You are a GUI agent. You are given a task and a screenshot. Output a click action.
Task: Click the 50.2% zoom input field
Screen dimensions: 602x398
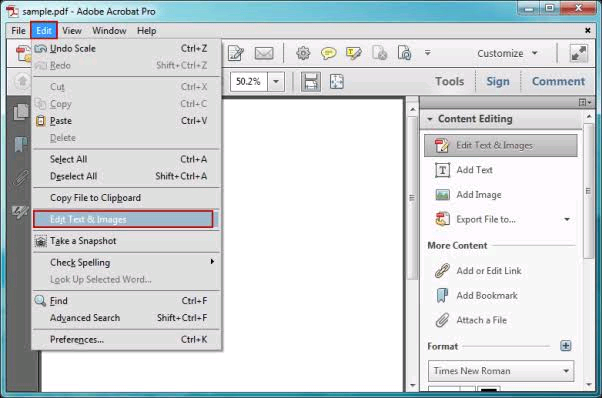248,81
